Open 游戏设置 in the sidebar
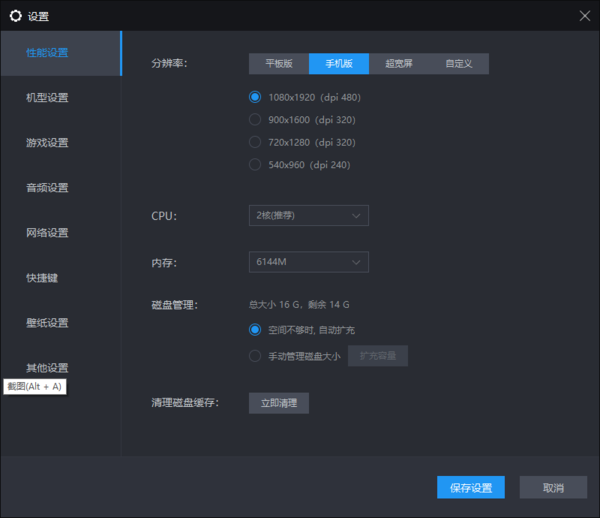The height and width of the screenshot is (518, 600). tap(47, 143)
